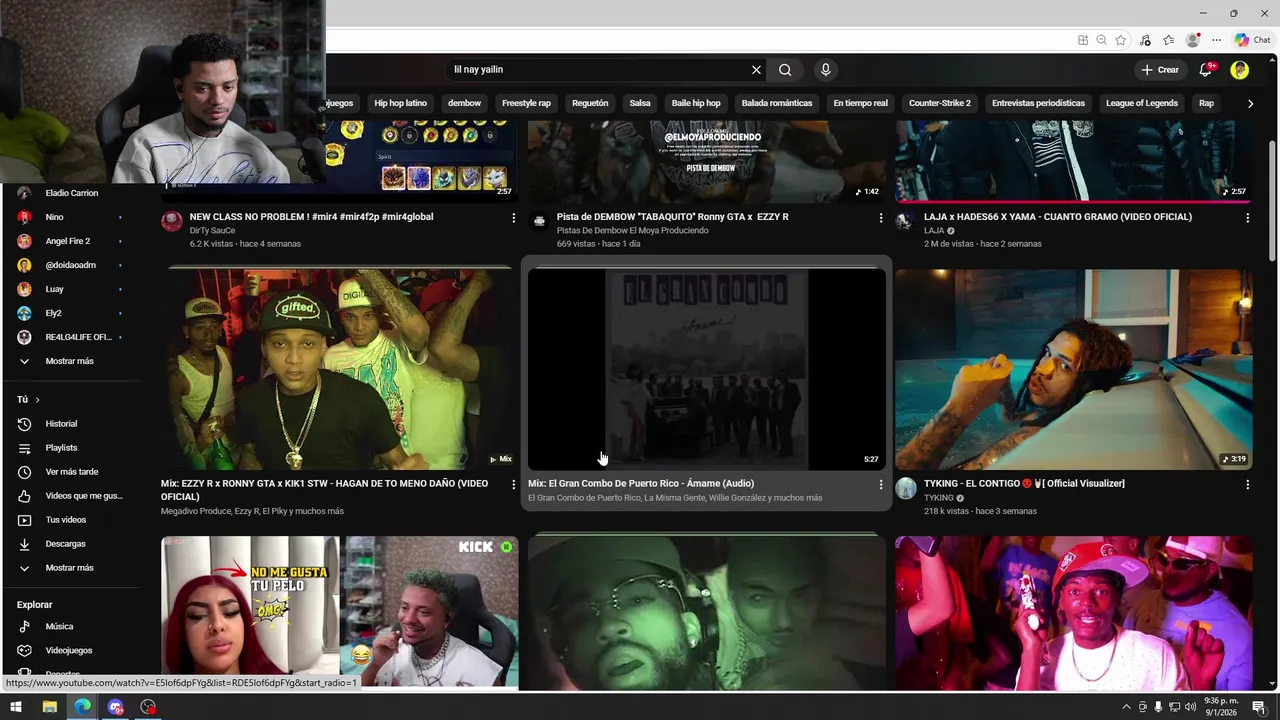This screenshot has height=720, width=1280.
Task: Play El Gran Combo Ámame thumbnail
Action: tap(706, 369)
